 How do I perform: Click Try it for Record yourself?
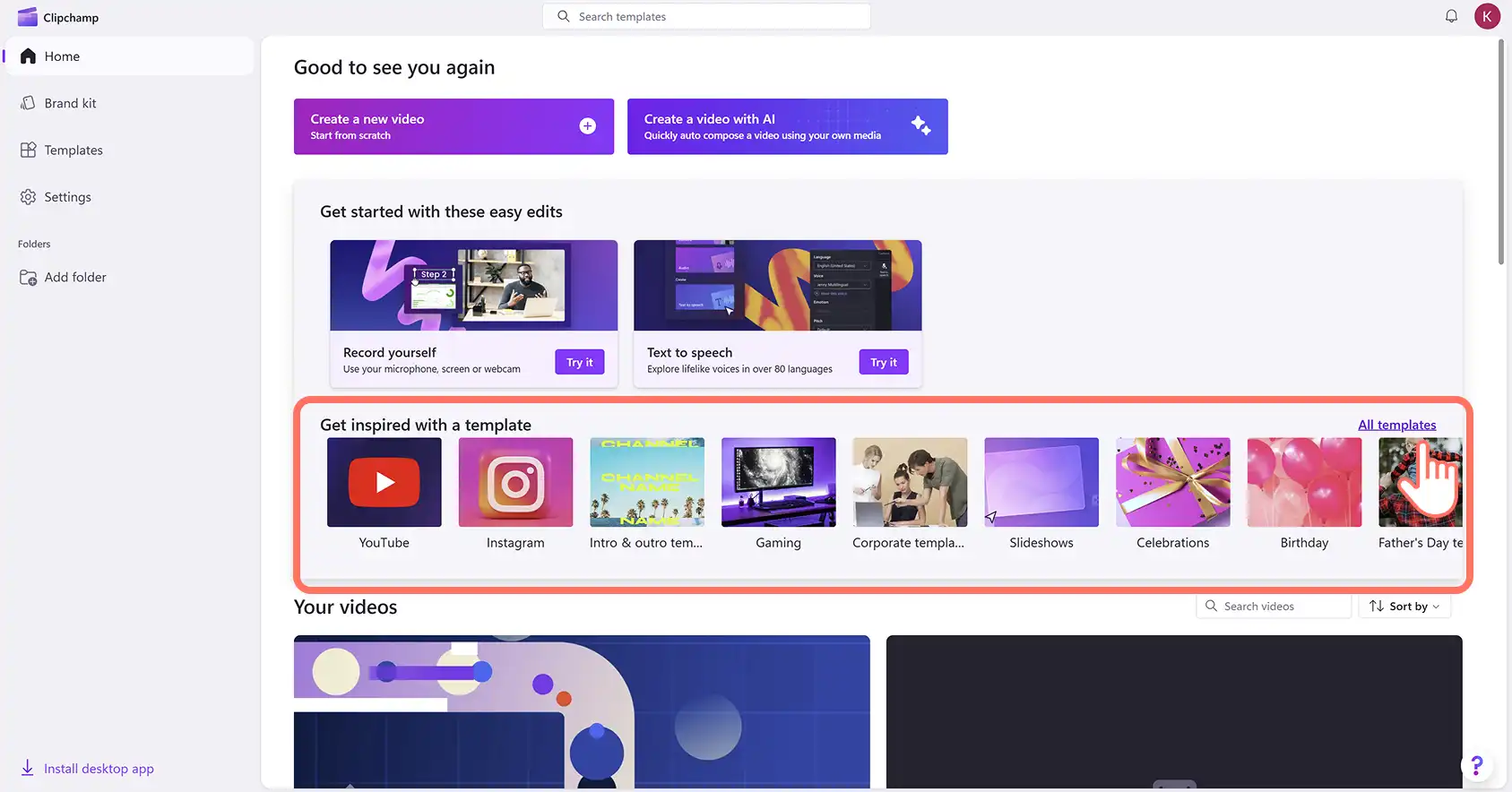[x=580, y=362]
